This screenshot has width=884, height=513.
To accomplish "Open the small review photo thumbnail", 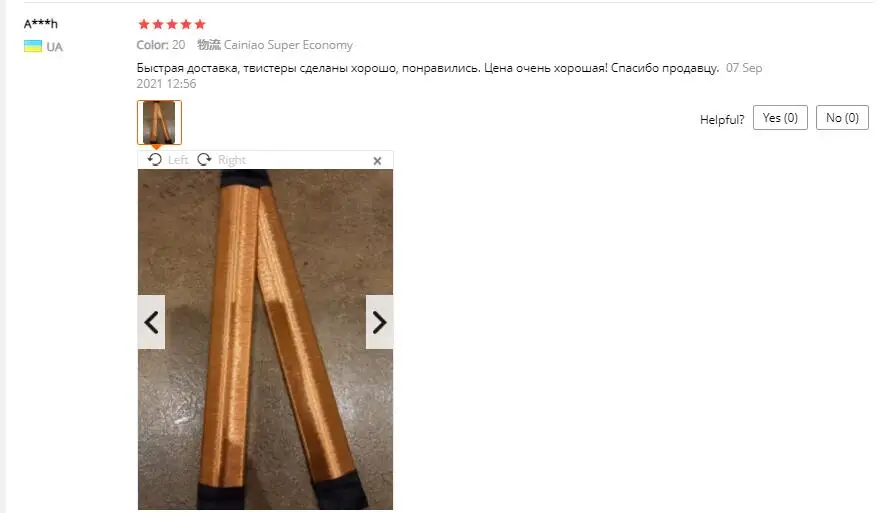I will tap(159, 122).
